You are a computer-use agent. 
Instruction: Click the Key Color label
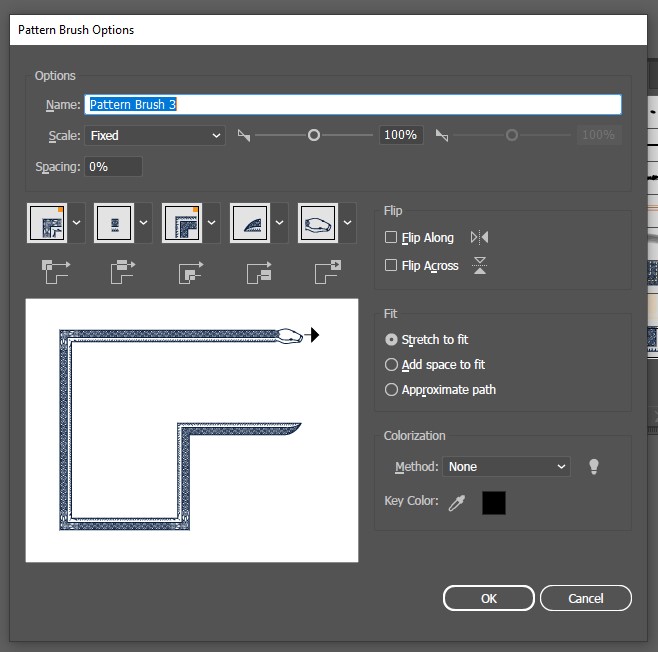tap(411, 501)
